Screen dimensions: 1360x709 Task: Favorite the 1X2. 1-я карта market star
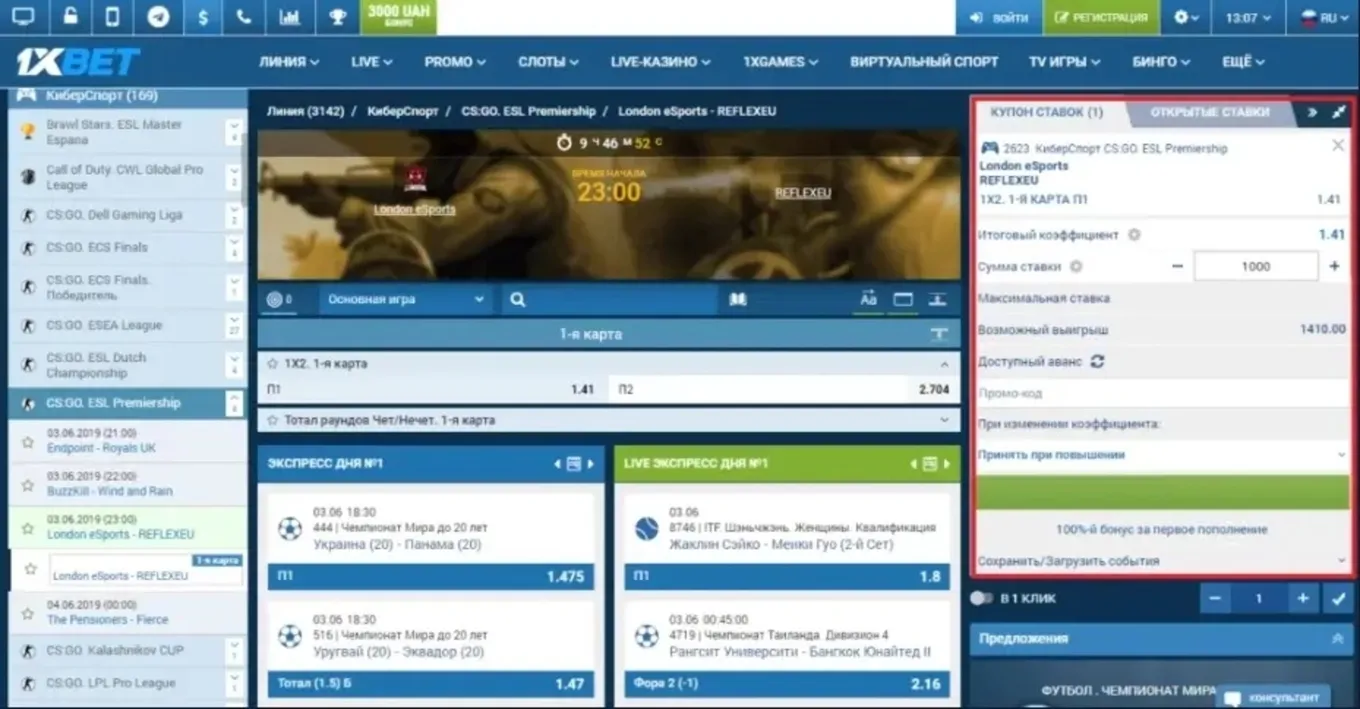[272, 364]
